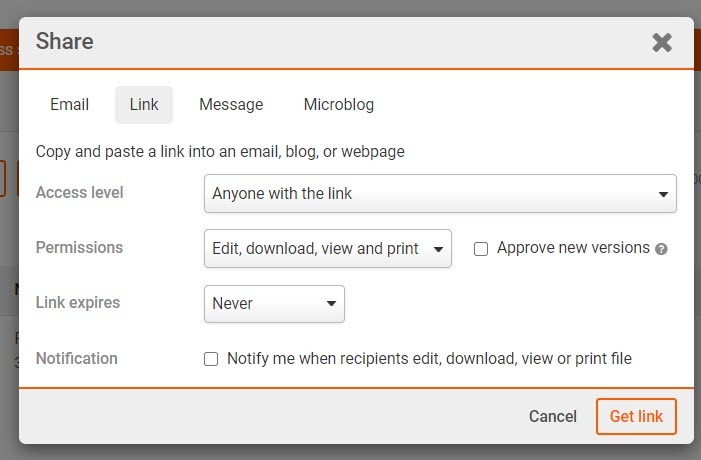
Task: Open the Message tab
Action: (231, 105)
